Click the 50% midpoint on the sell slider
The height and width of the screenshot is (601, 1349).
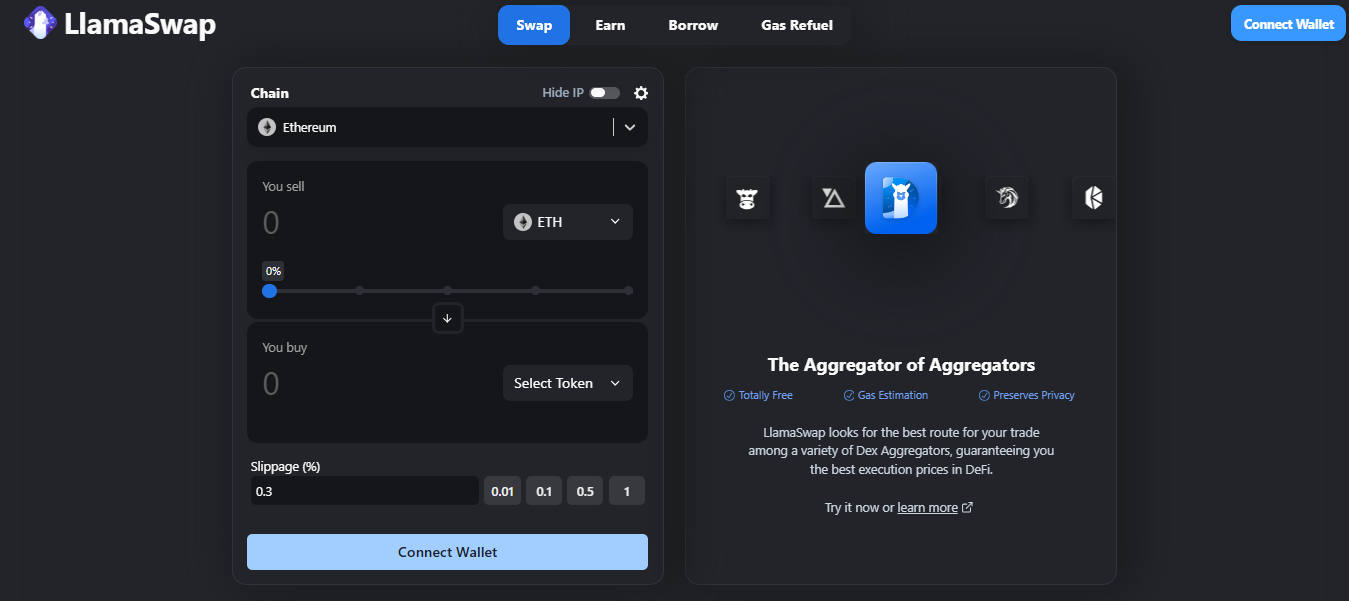click(448, 291)
